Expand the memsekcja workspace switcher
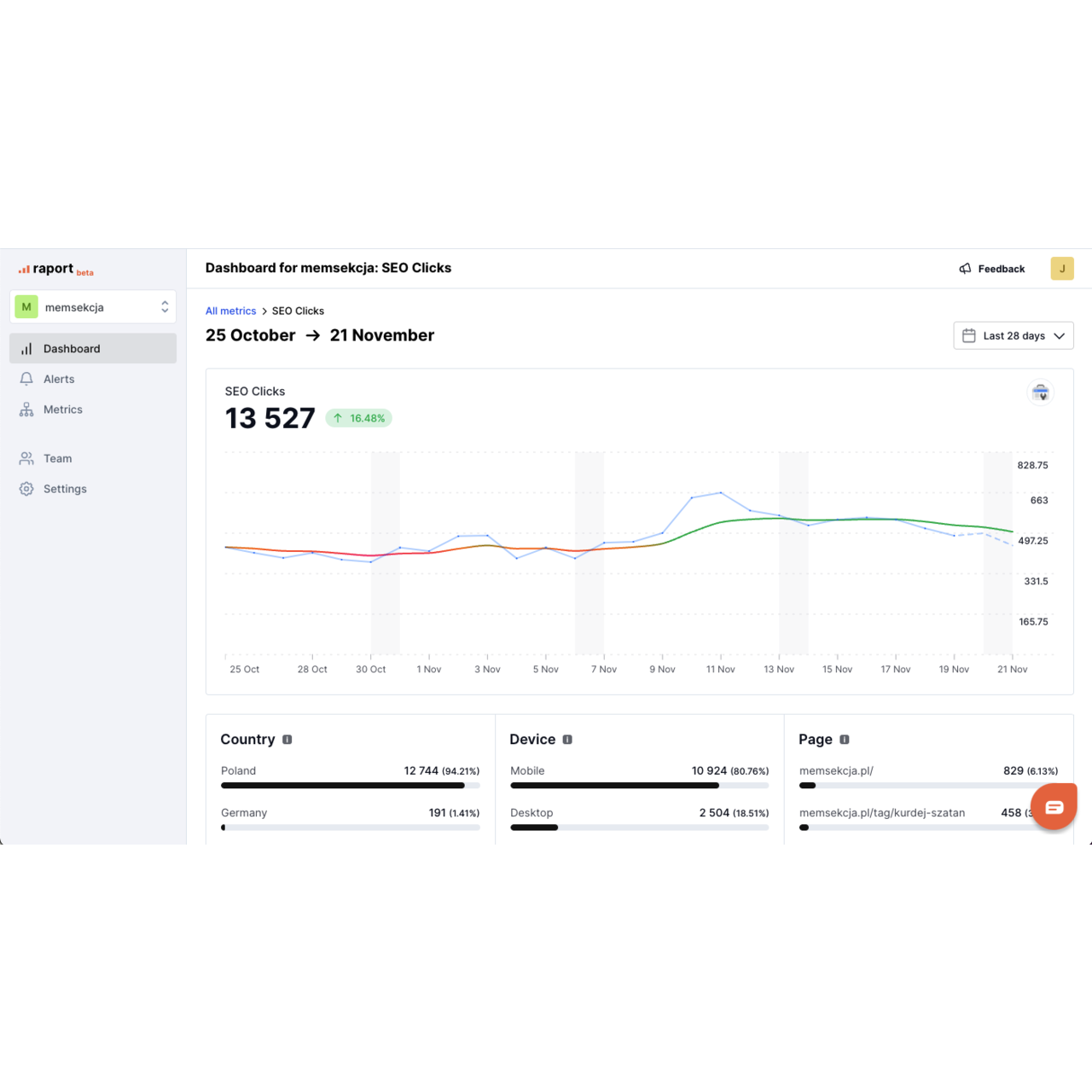The image size is (1092, 1092). [164, 307]
